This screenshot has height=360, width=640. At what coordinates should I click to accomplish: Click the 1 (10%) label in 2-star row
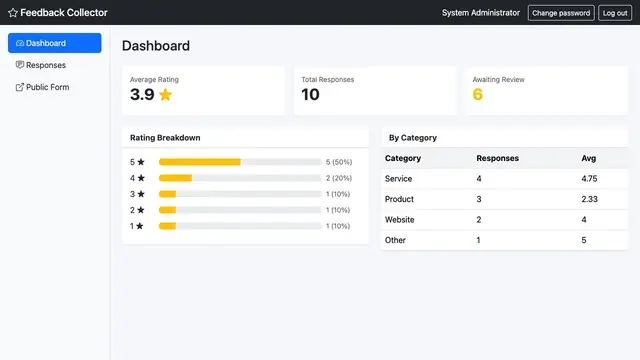(x=338, y=210)
